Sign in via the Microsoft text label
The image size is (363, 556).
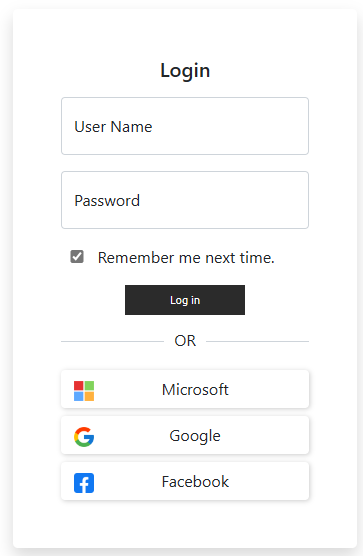195,389
